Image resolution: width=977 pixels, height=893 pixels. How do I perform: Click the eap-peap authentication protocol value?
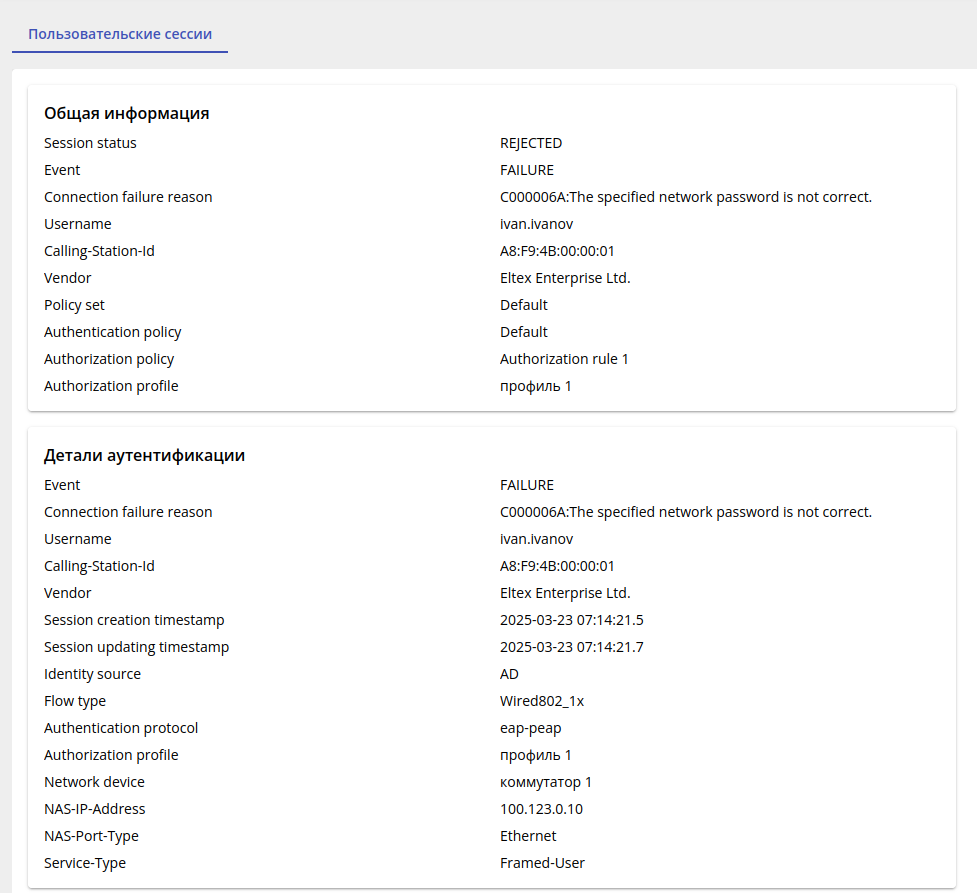532,728
